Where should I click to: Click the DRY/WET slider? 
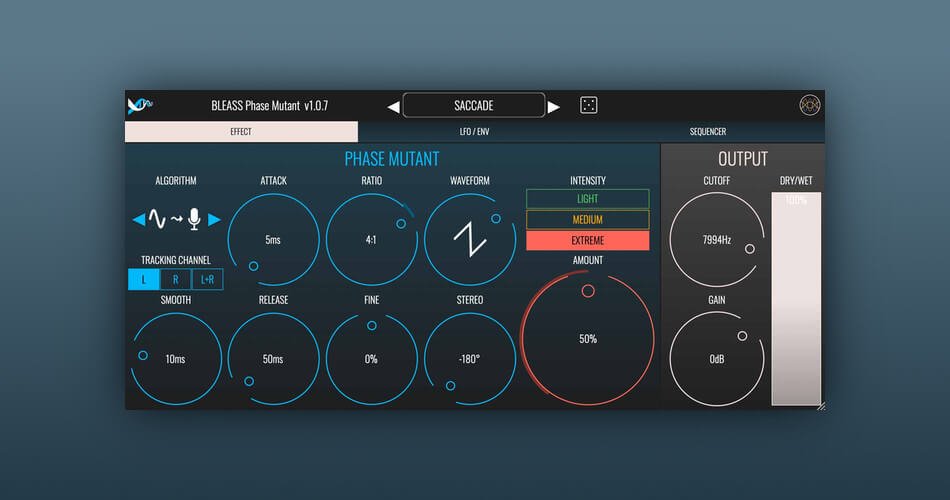[x=795, y=300]
